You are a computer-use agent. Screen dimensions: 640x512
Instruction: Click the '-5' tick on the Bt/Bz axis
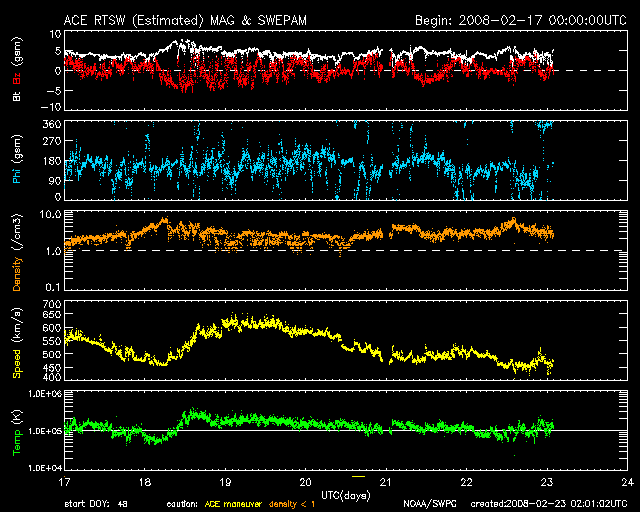tap(54, 90)
